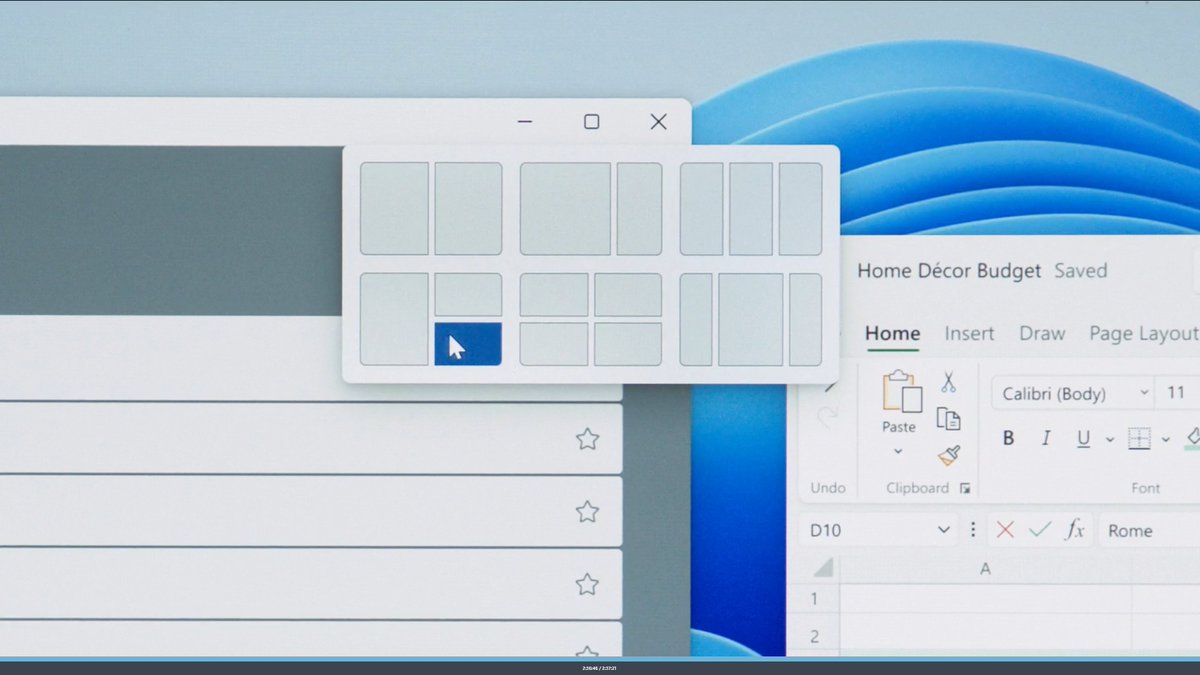Toggle Bold formatting in Excel
This screenshot has width=1200, height=675.
(1008, 438)
